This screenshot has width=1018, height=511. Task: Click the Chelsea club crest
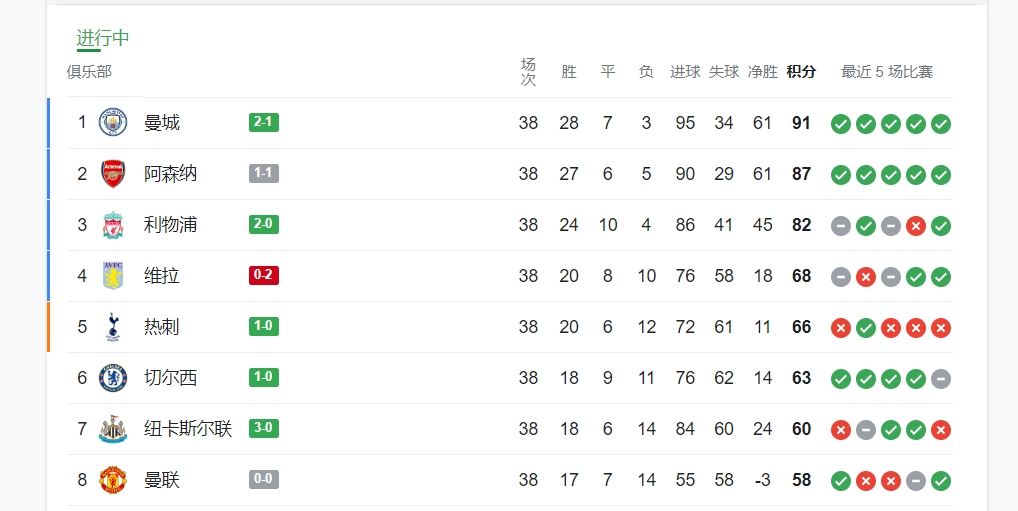[113, 378]
